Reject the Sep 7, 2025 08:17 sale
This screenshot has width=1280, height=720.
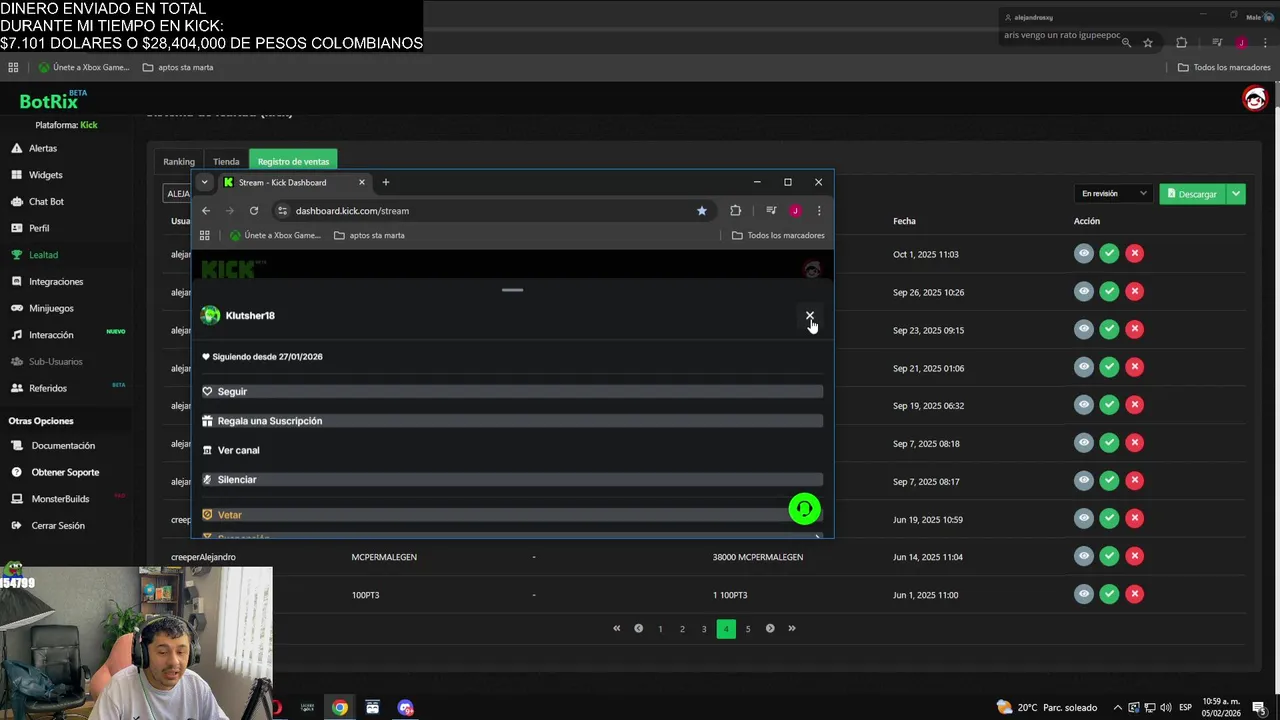[x=1134, y=481]
